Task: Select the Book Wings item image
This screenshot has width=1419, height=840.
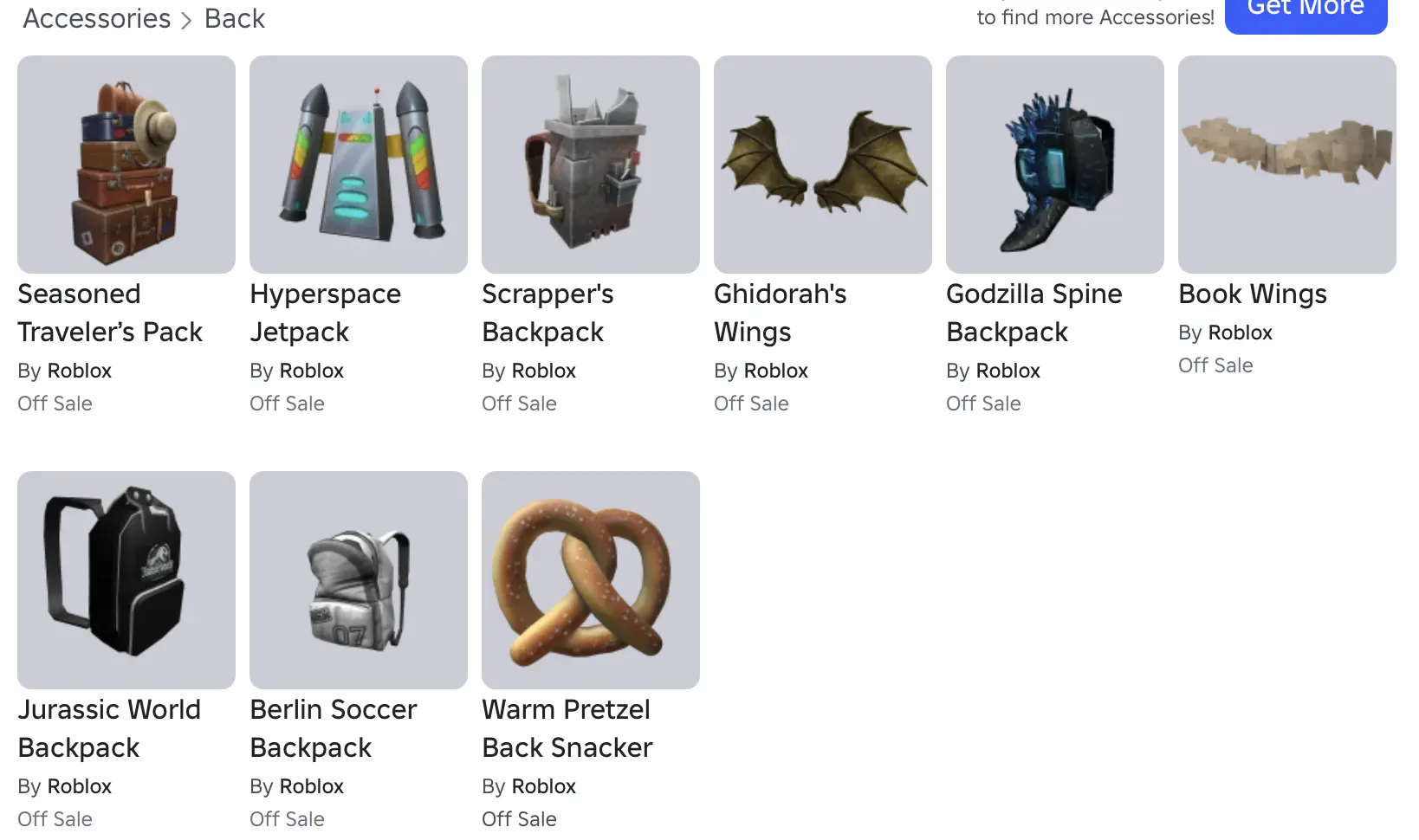Action: pyautogui.click(x=1287, y=165)
